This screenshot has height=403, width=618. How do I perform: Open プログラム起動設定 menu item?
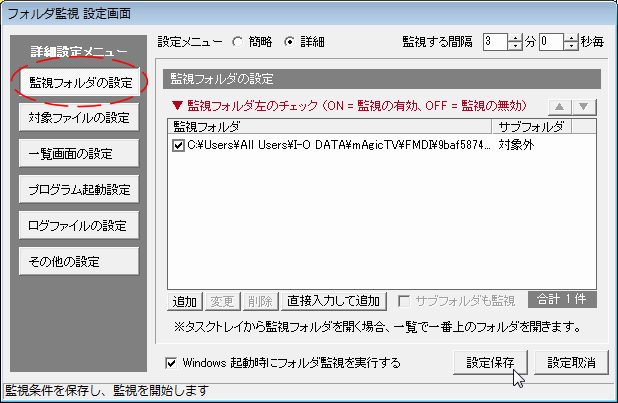click(78, 189)
